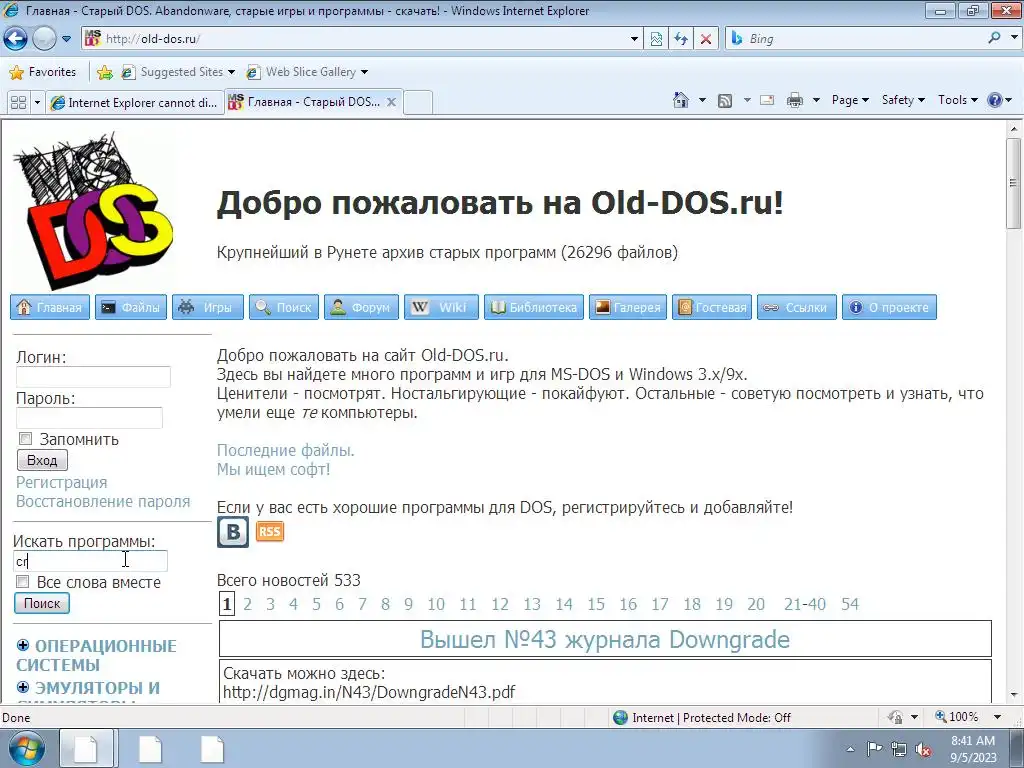Click the RSS Feeds toolbar icon
The image size is (1024, 768).
[725, 100]
